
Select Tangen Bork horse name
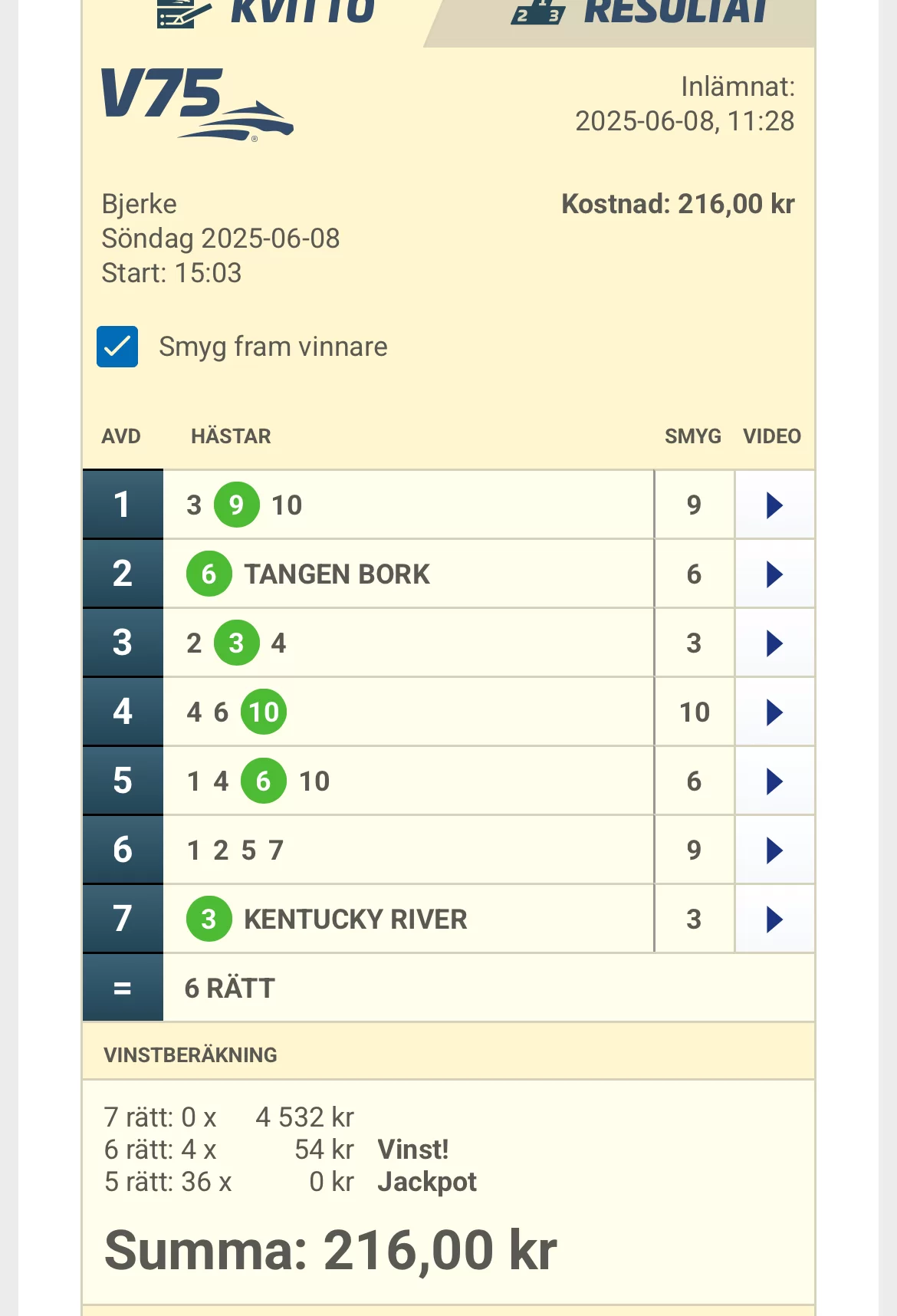click(337, 574)
